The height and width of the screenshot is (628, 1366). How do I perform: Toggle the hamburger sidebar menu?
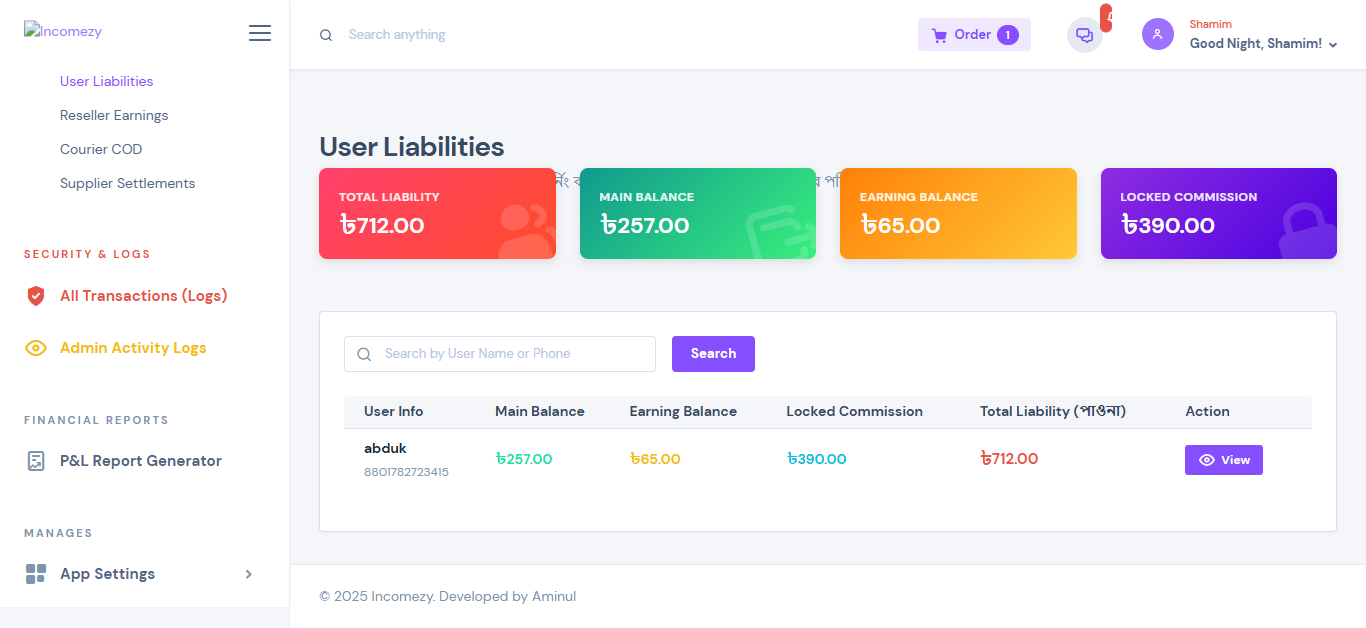coord(260,33)
